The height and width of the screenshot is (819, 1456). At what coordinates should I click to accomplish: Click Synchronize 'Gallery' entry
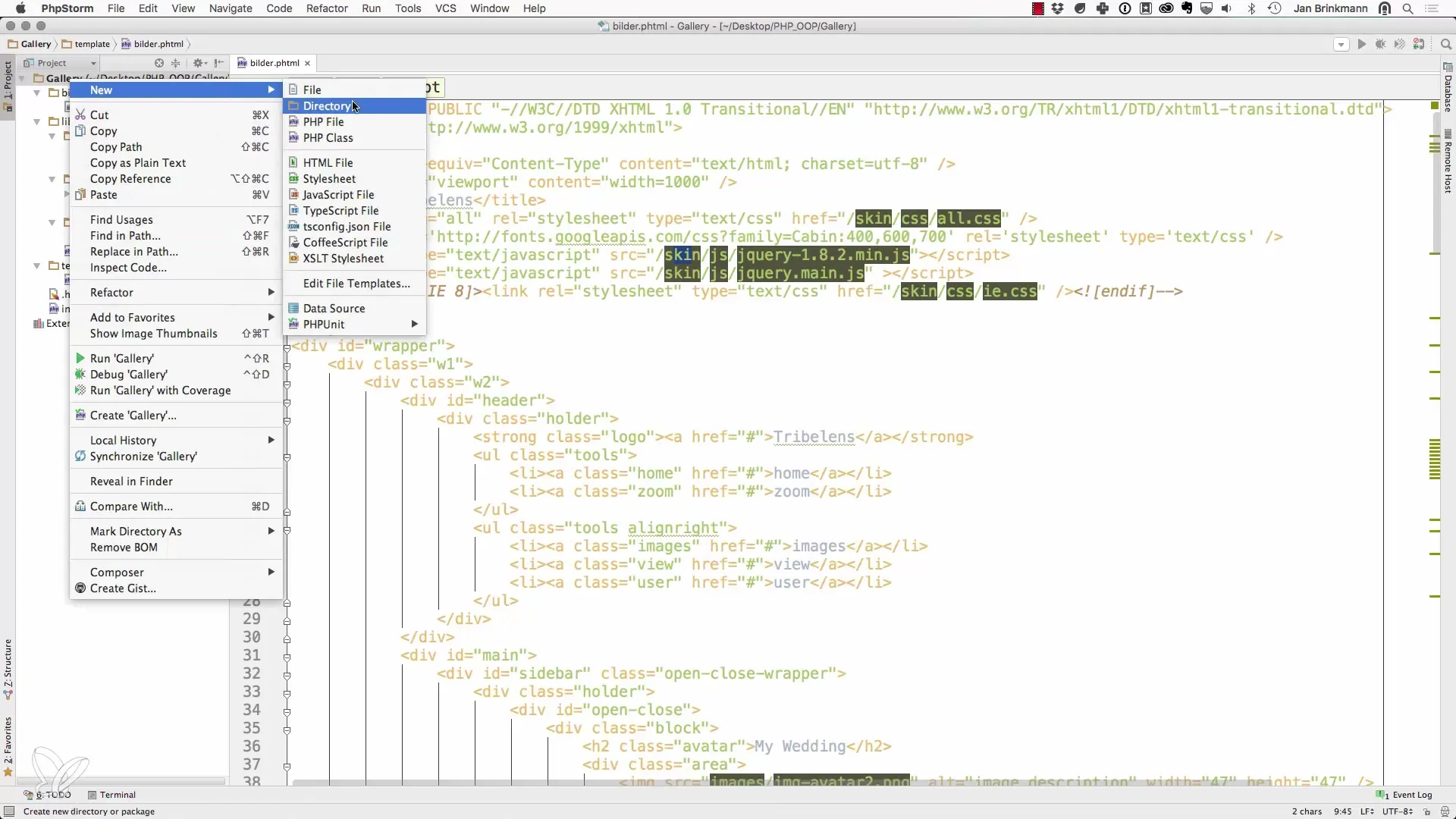[176, 457]
